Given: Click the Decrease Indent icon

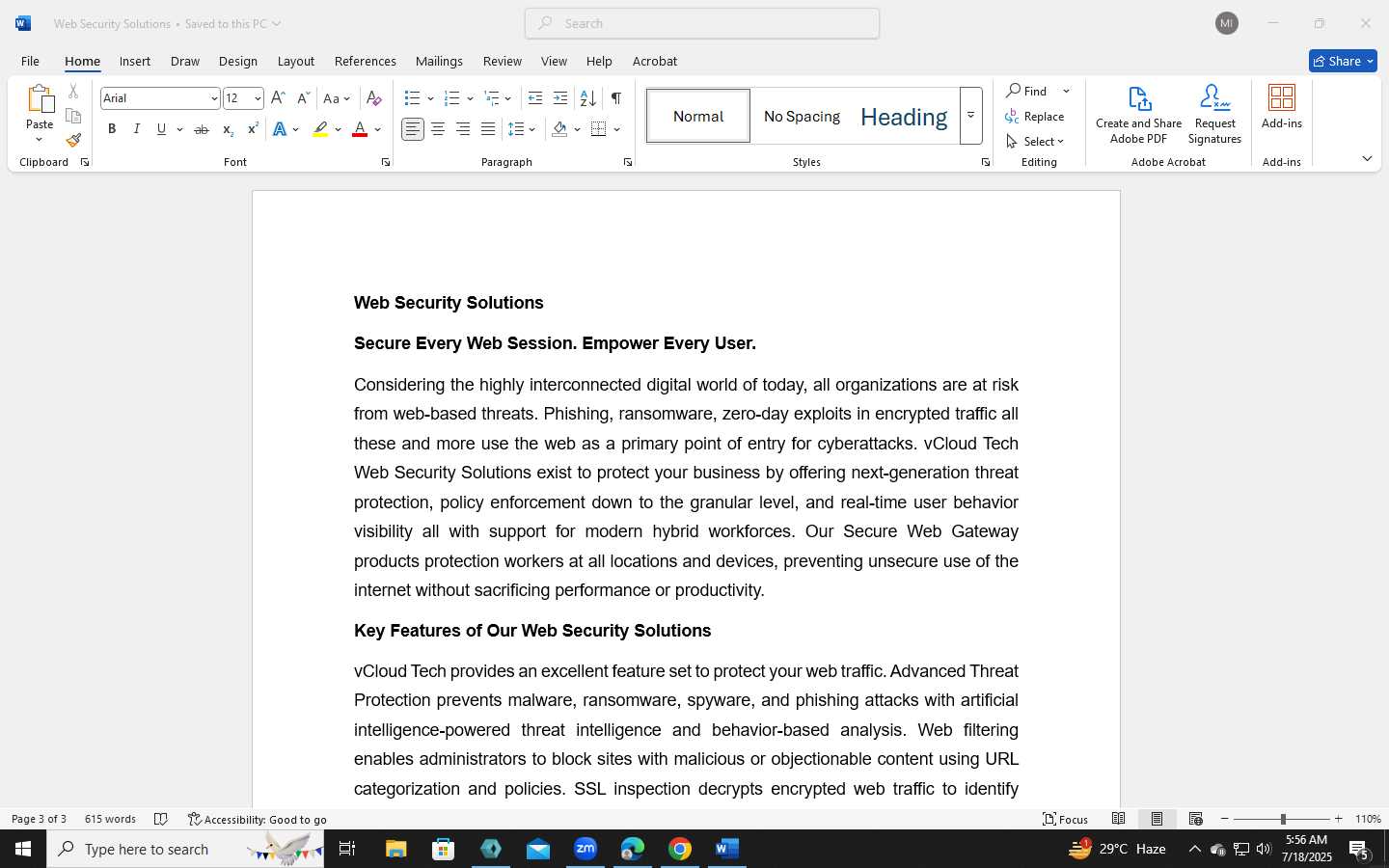Looking at the screenshot, I should click(x=535, y=98).
